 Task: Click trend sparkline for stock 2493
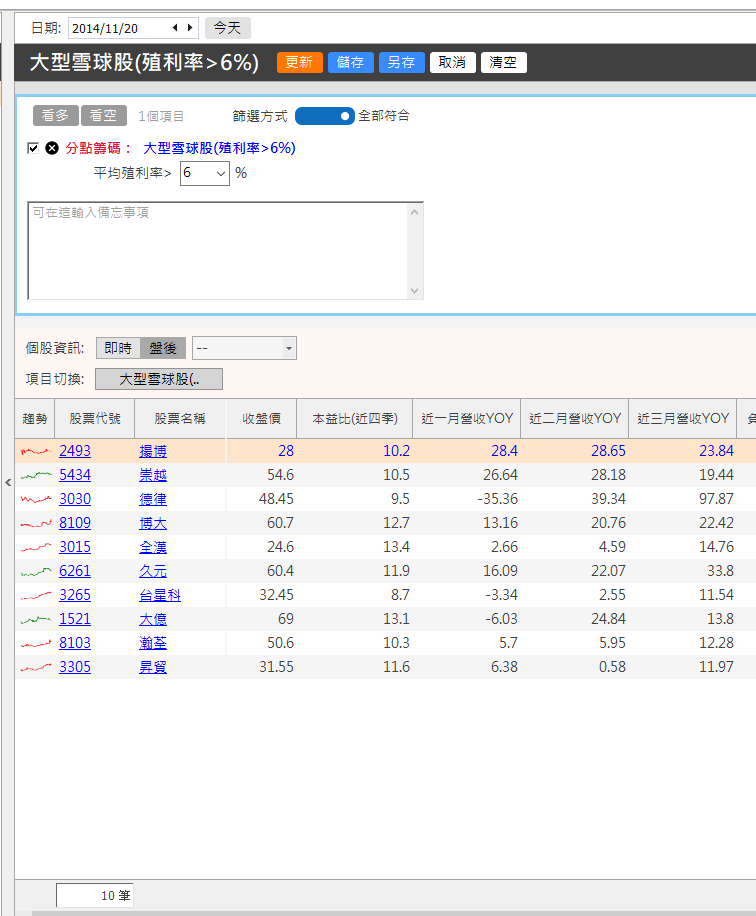tap(35, 451)
